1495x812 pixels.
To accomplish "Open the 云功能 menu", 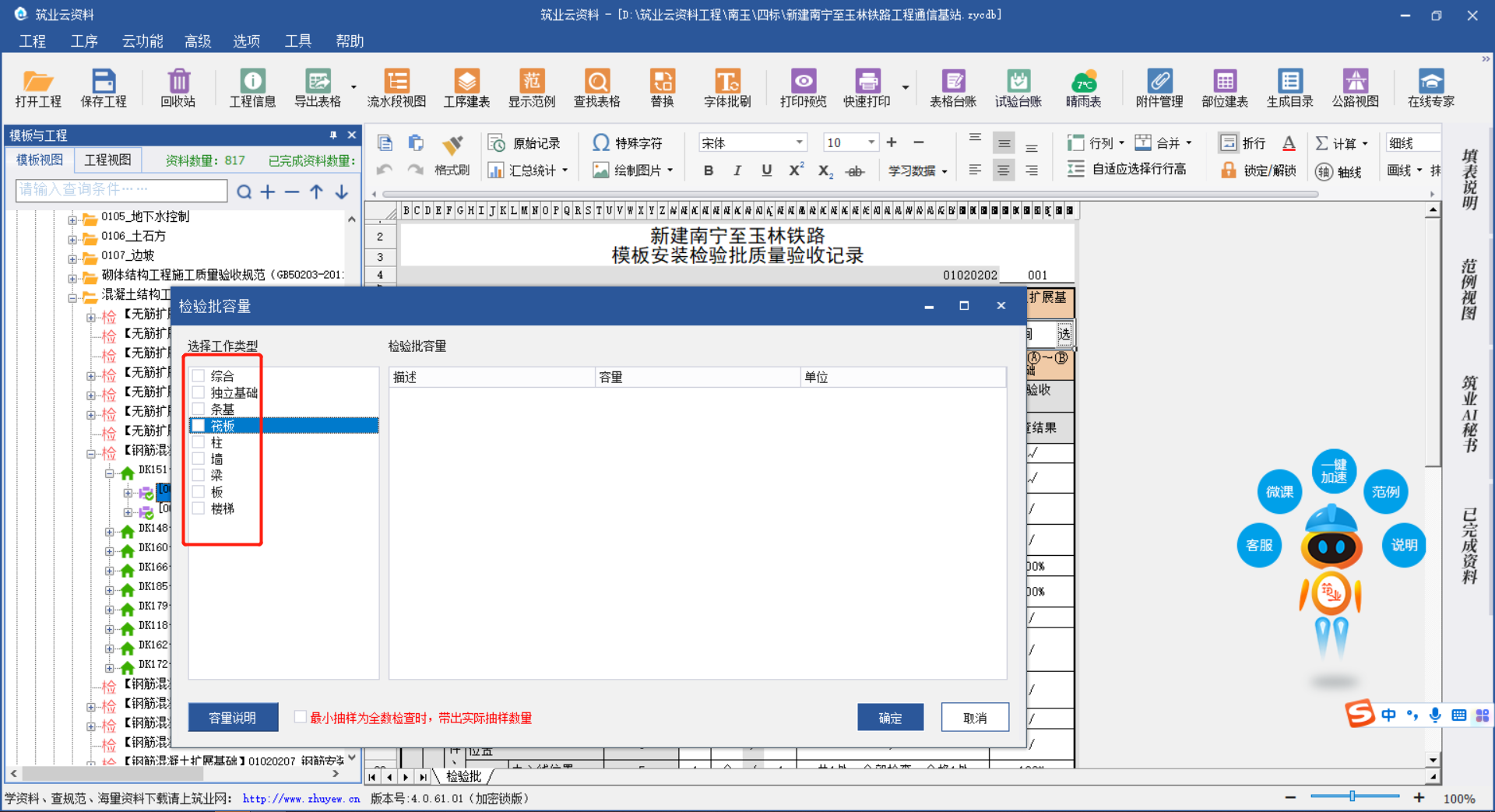I will click(x=142, y=41).
